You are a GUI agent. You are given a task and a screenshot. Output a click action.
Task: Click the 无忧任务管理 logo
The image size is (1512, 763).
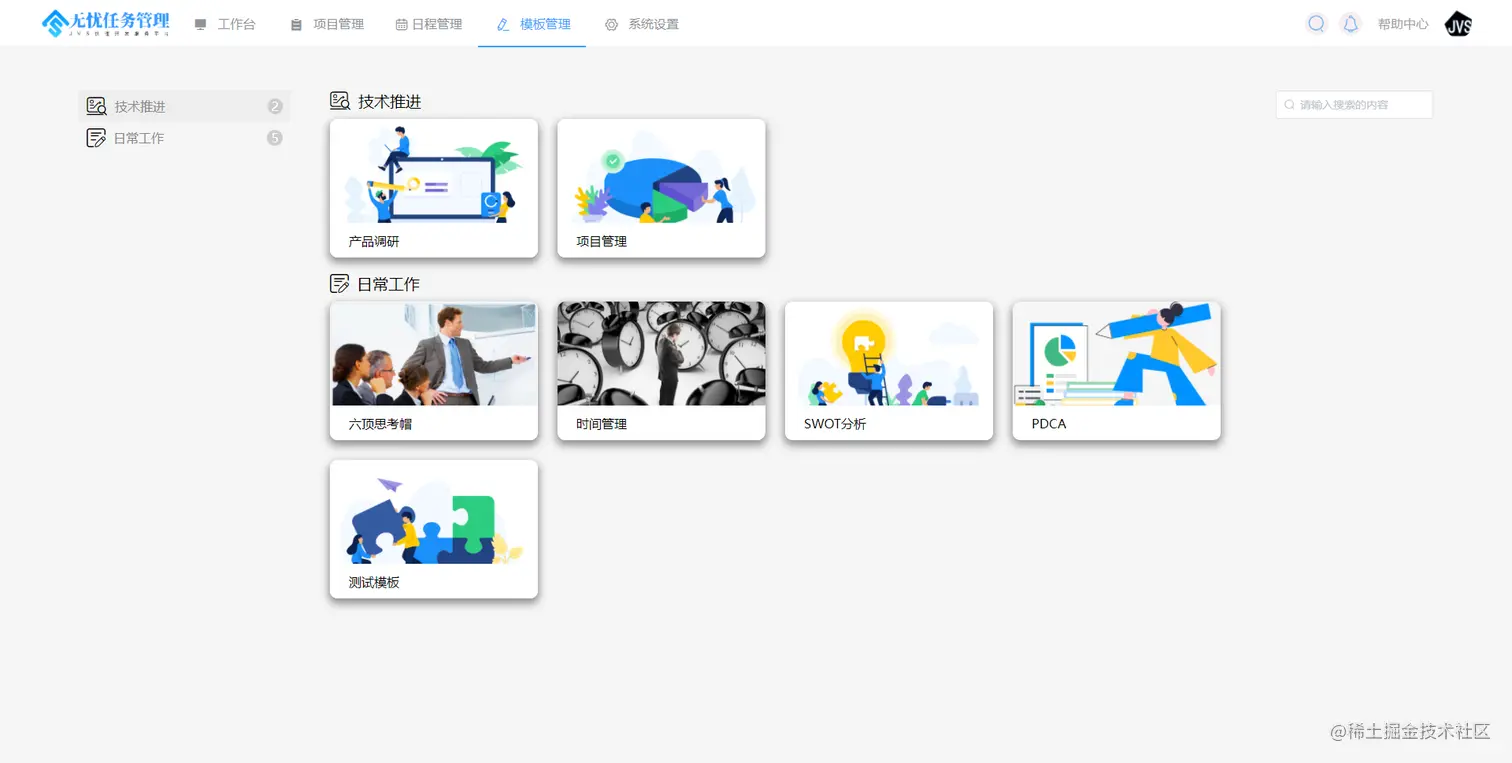[105, 23]
